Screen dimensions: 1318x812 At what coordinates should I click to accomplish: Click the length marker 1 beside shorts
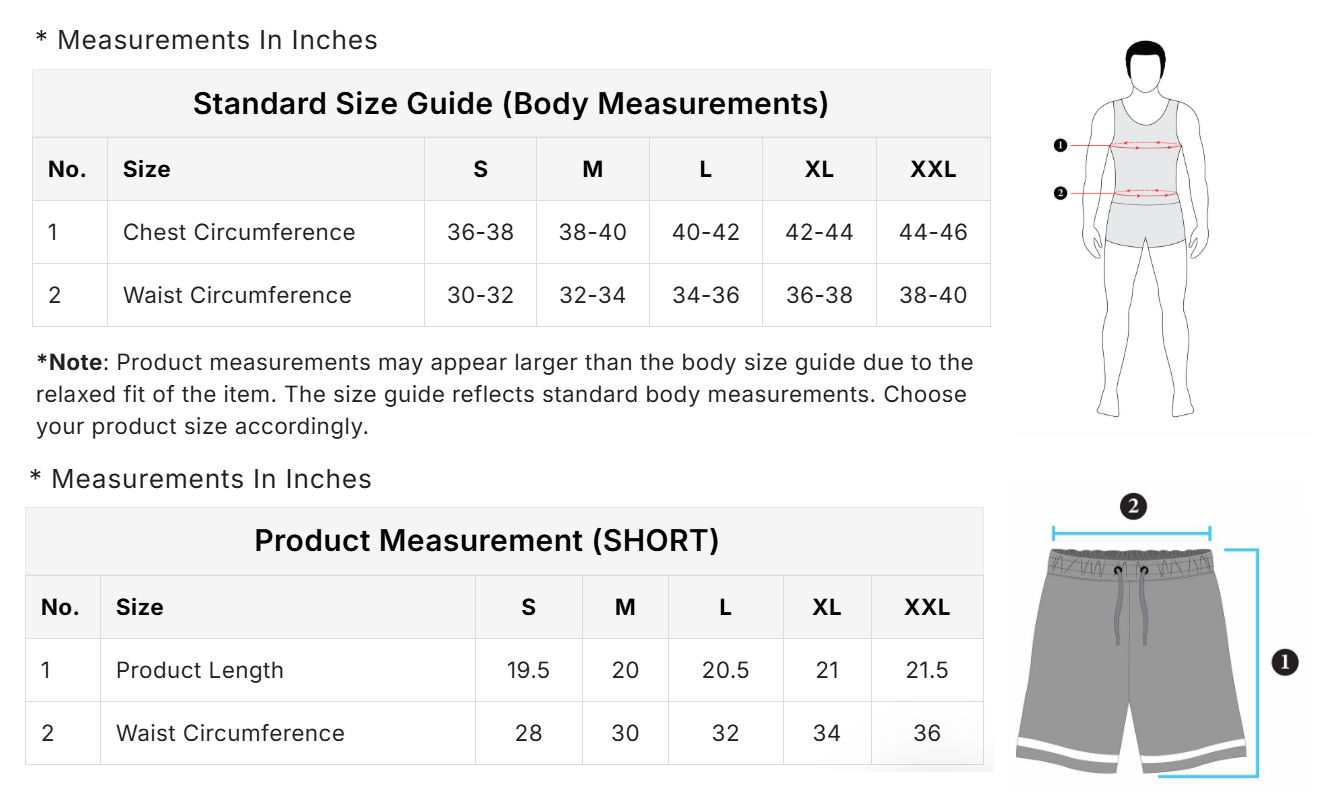1285,661
